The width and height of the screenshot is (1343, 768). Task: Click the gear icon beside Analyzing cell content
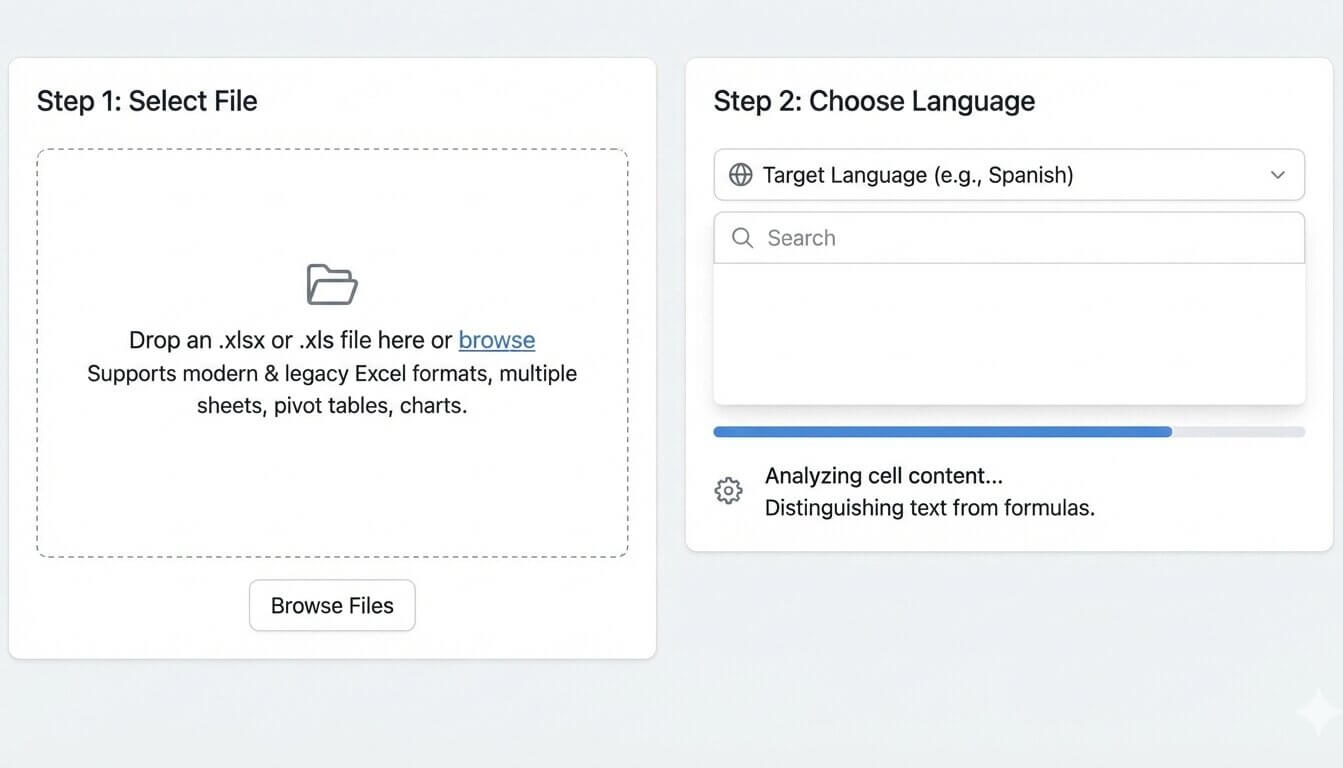(728, 491)
